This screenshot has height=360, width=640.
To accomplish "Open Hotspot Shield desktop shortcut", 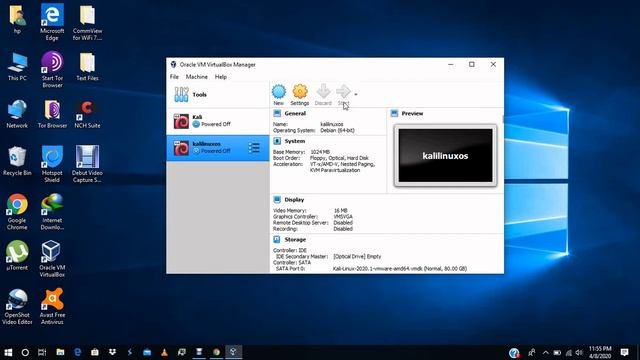I will click(x=52, y=164).
